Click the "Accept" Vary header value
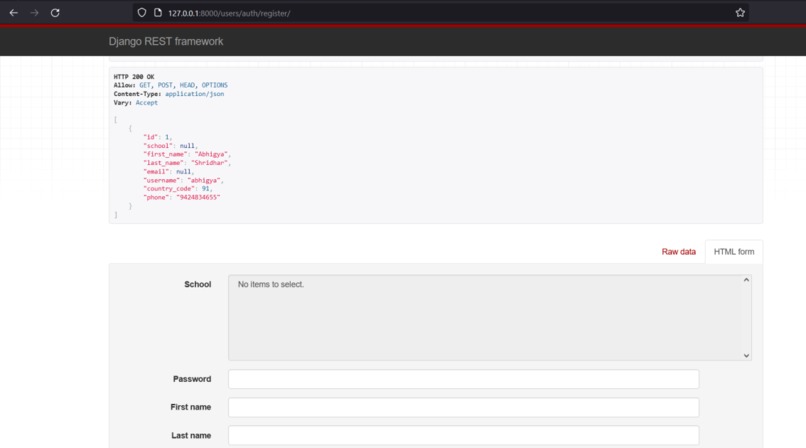Image resolution: width=806 pixels, height=448 pixels. (x=146, y=103)
